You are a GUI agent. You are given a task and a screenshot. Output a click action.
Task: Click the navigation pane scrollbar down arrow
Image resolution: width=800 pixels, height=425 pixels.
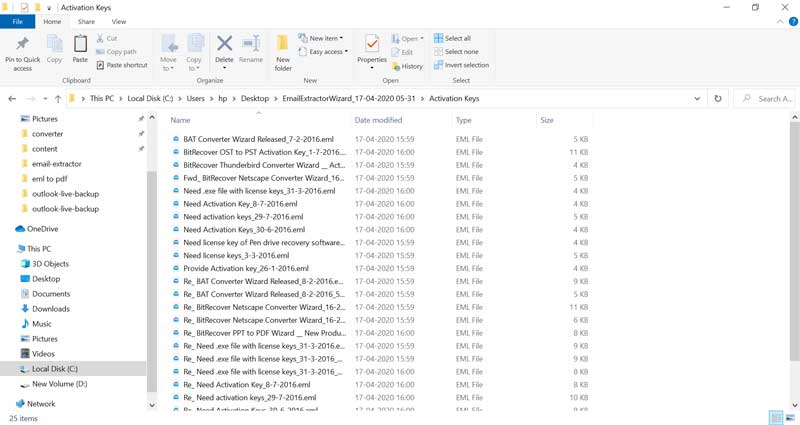pyautogui.click(x=152, y=405)
